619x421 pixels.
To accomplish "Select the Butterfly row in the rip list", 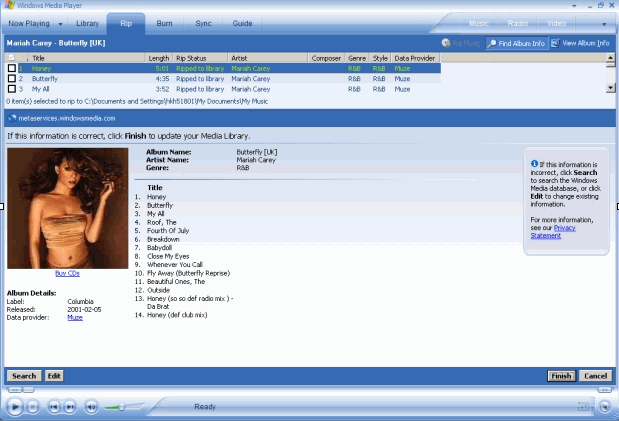I will pyautogui.click(x=229, y=79).
